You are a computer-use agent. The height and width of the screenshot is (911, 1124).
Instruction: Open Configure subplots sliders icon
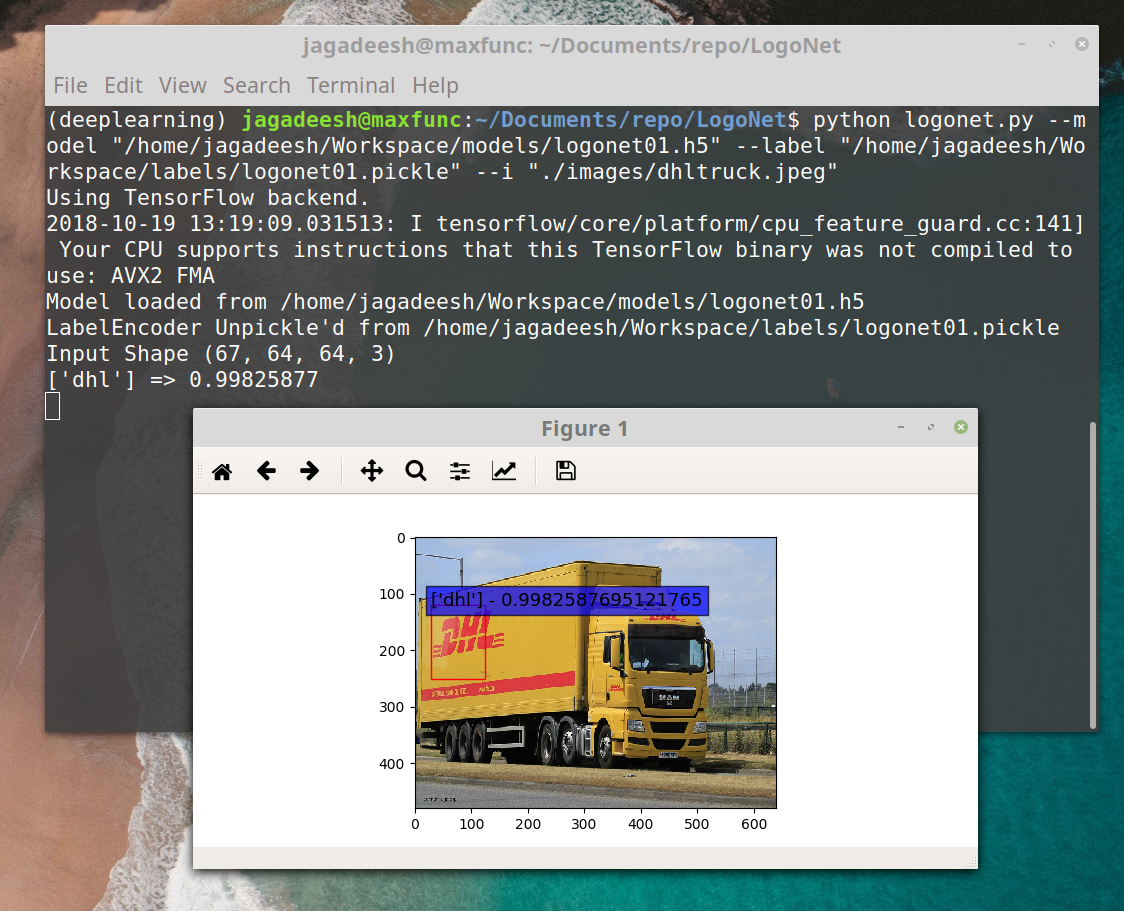coord(459,471)
